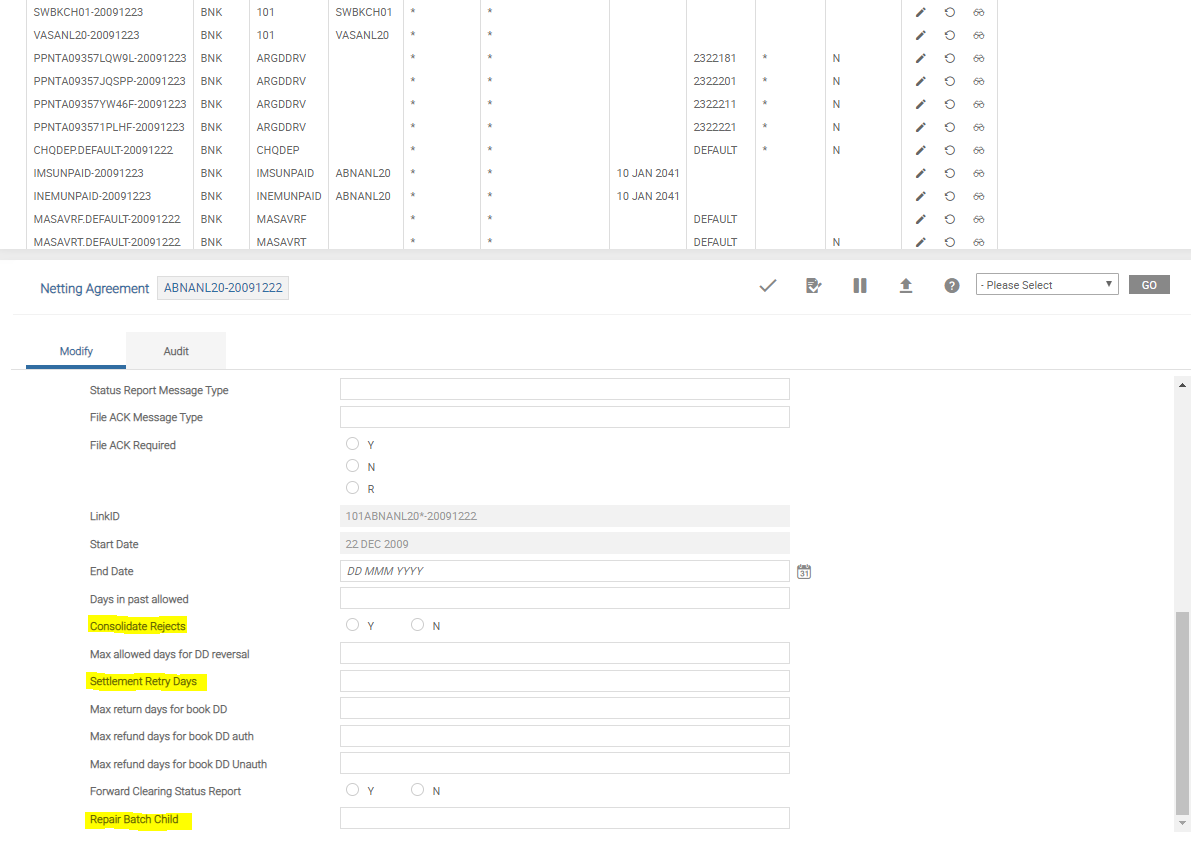
Task: View SWBKCH01-20091223 row using glasses icon
Action: click(x=979, y=12)
